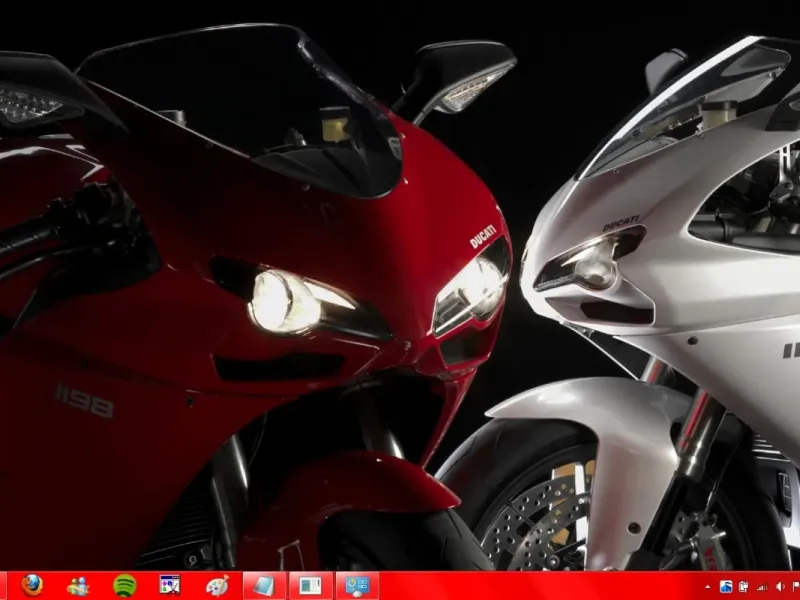Open Windows Live Messenger taskbar icon
The width and height of the screenshot is (800, 600).
pyautogui.click(x=78, y=585)
